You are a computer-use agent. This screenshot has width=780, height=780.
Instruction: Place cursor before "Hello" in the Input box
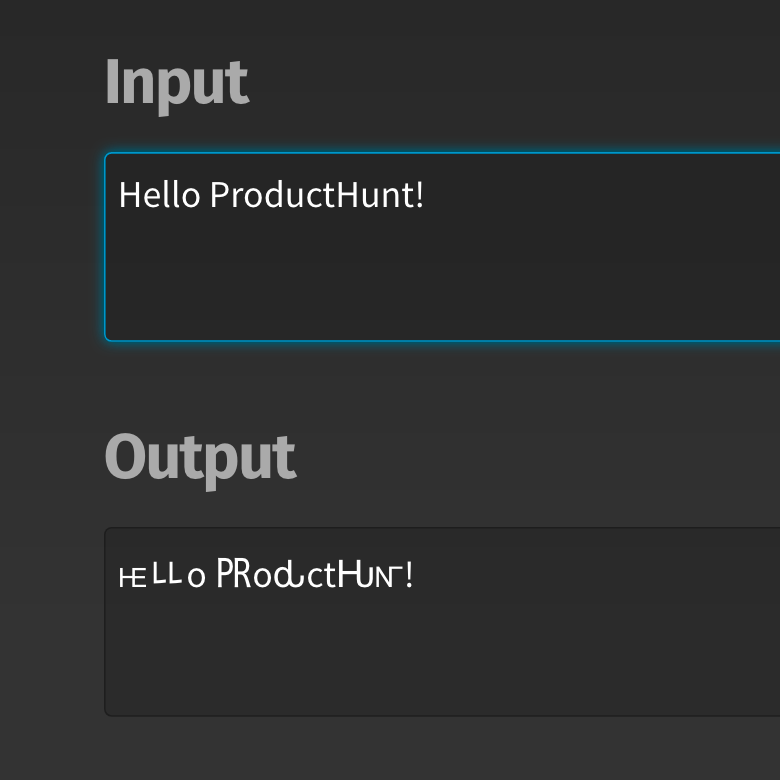tap(119, 194)
